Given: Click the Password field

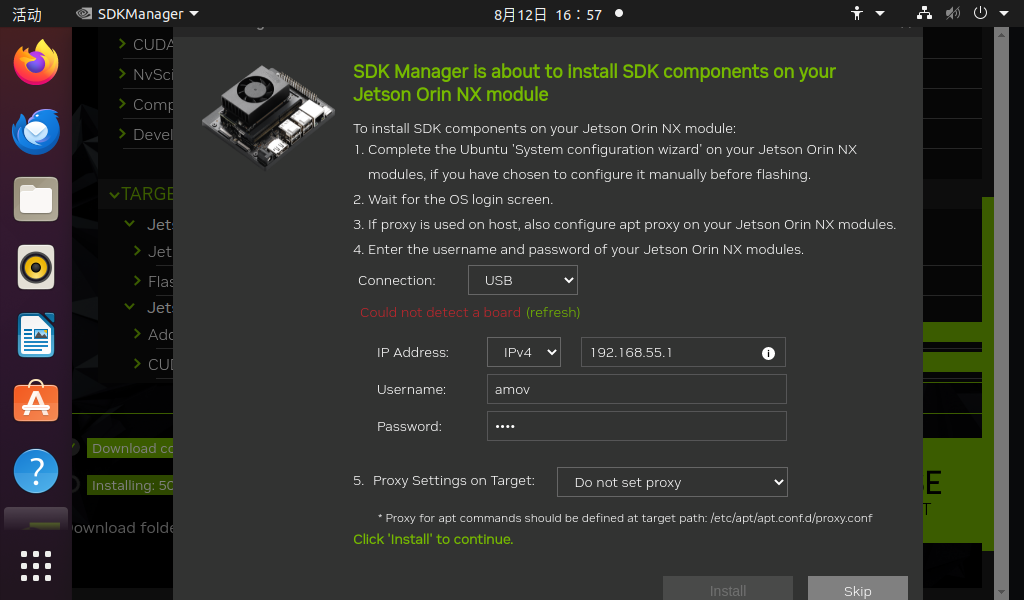Looking at the screenshot, I should click(x=637, y=426).
